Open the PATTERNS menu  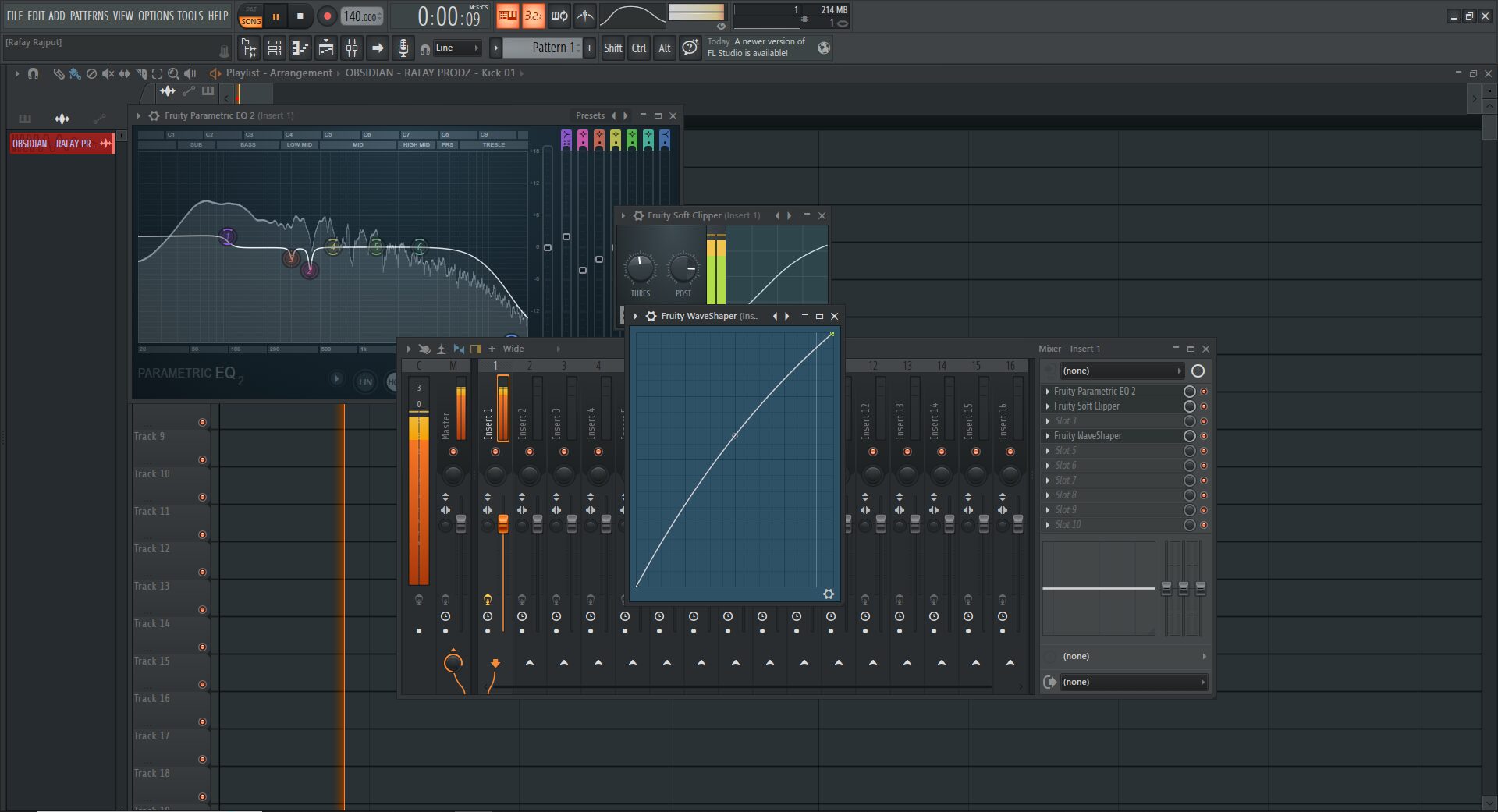(90, 16)
